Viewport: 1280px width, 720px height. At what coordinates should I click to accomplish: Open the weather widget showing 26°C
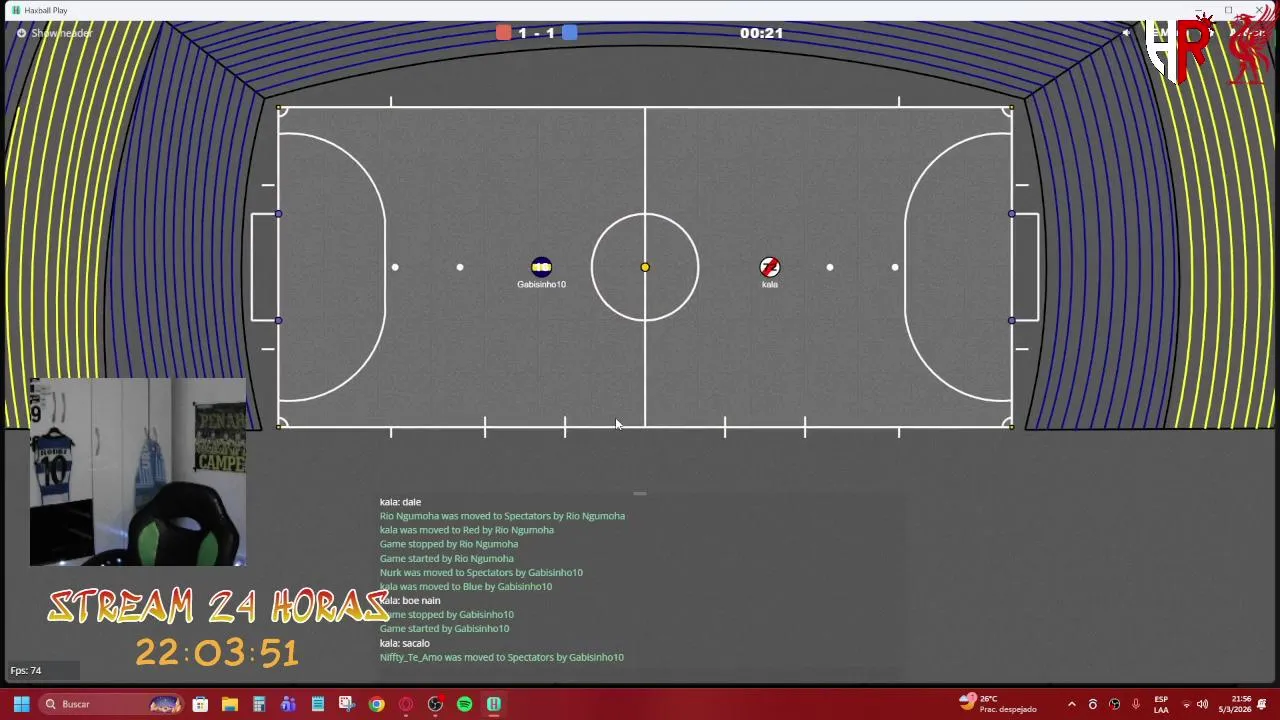[x=997, y=704]
